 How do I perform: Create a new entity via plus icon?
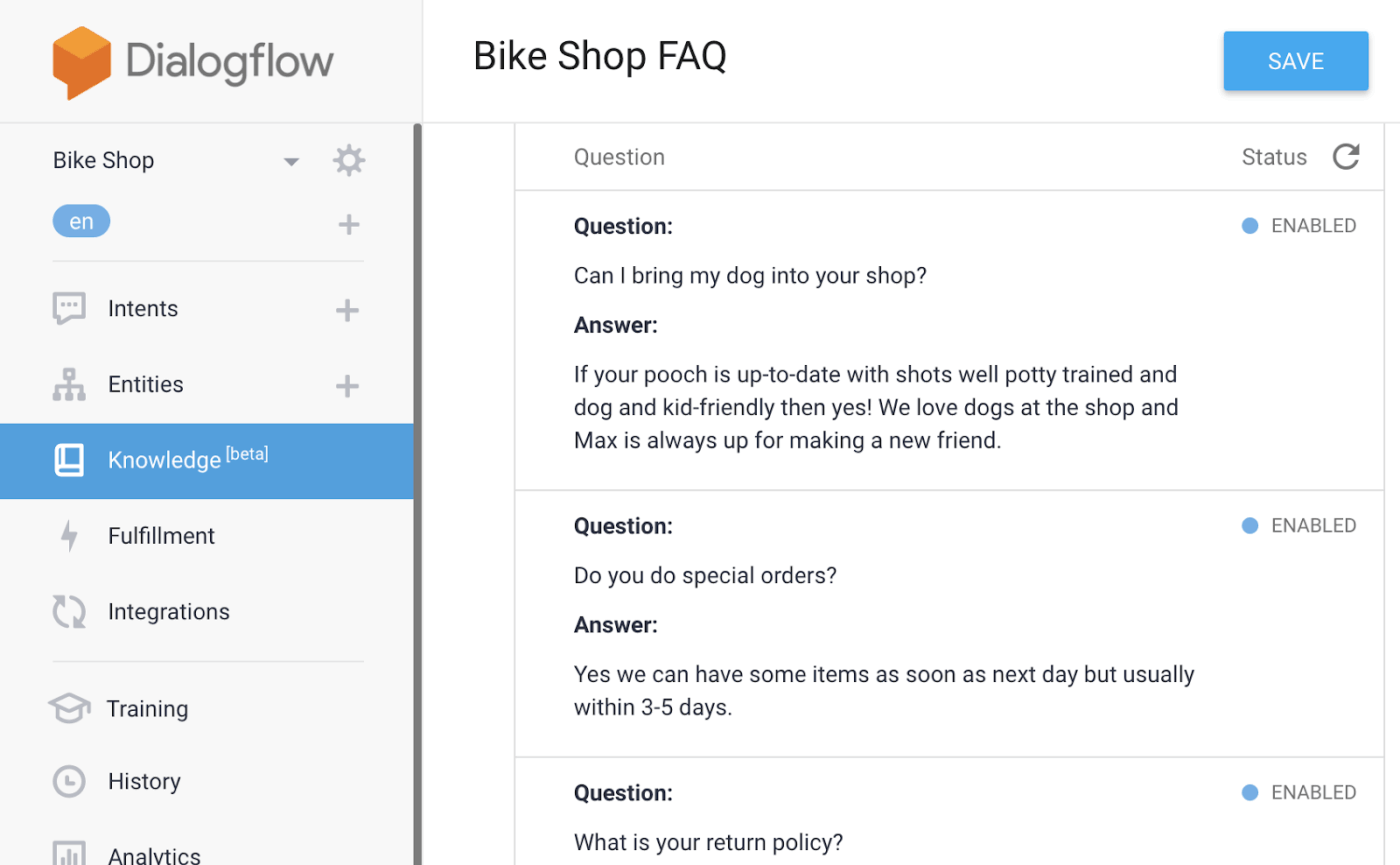(x=347, y=385)
